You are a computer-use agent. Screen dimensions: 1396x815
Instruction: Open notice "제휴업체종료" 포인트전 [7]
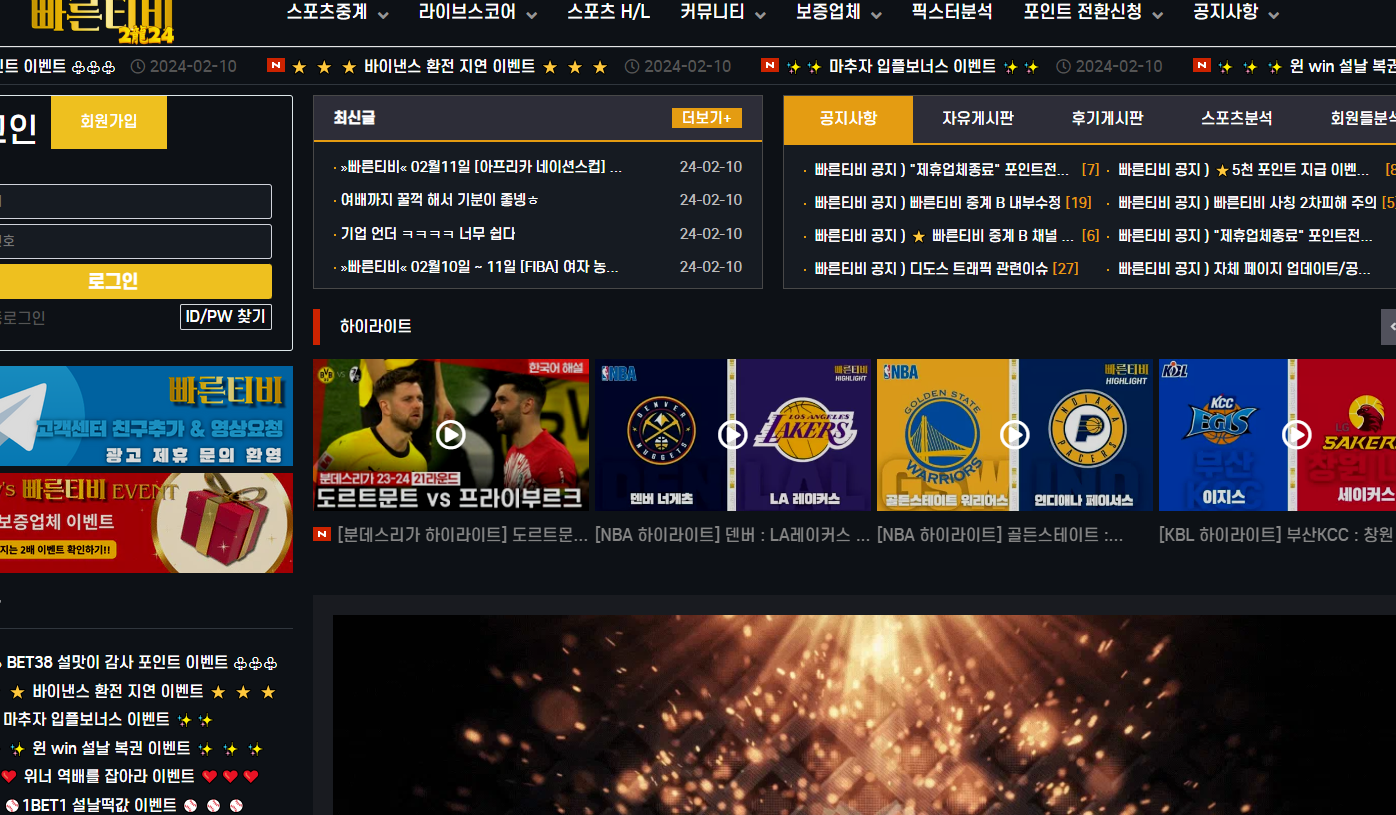coord(957,170)
